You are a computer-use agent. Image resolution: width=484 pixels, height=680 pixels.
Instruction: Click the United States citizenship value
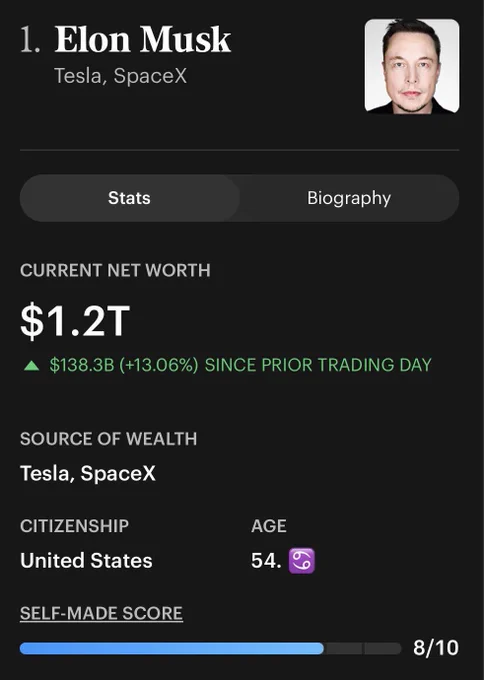click(86, 561)
